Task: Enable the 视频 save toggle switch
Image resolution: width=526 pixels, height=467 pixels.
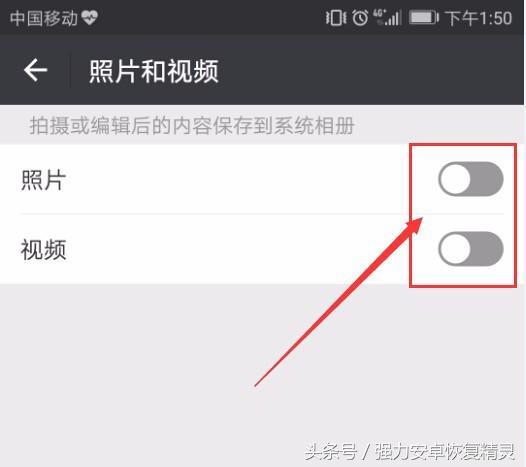Action: (471, 249)
